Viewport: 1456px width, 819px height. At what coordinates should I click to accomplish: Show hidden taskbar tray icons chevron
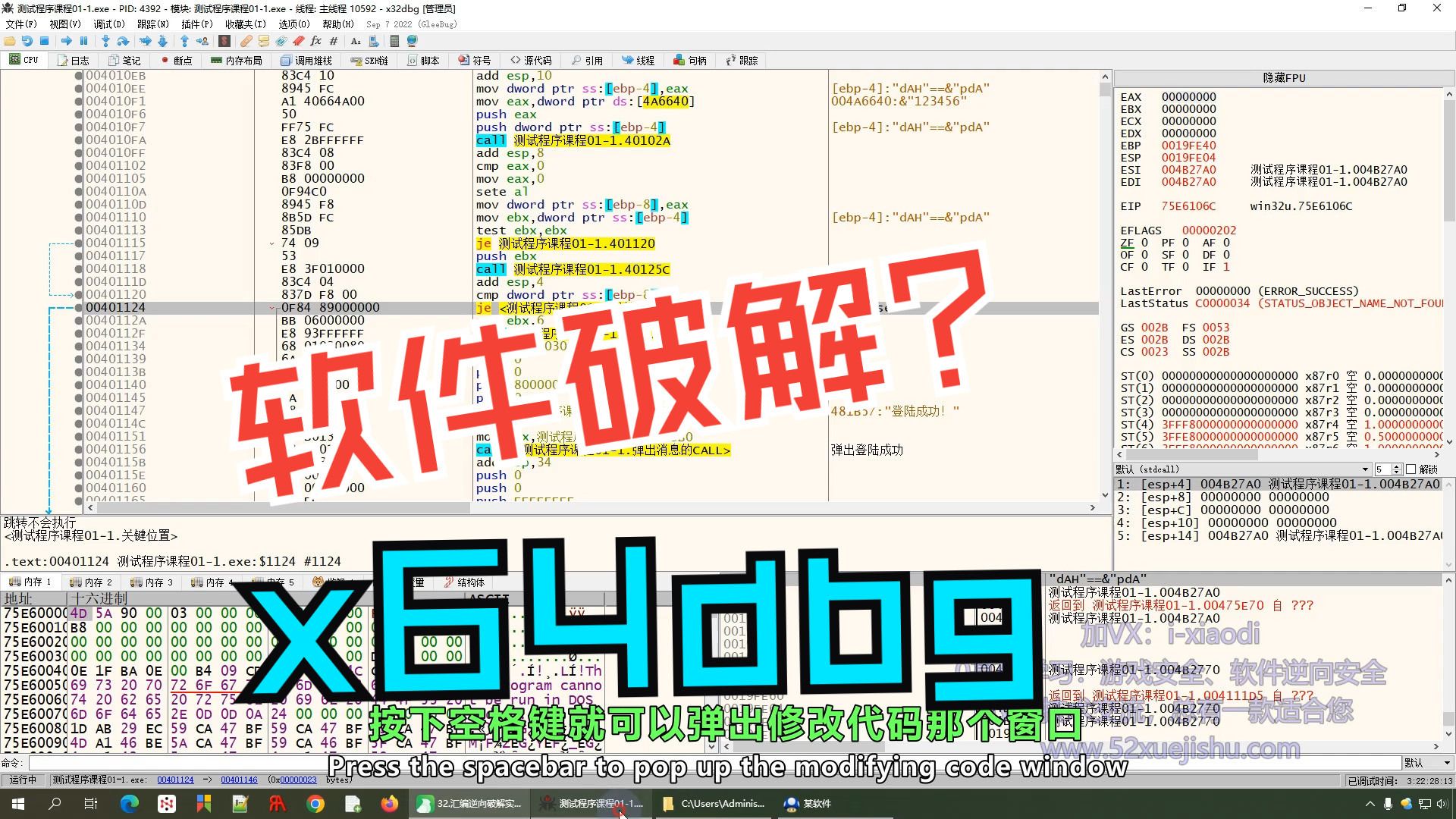click(x=1370, y=804)
